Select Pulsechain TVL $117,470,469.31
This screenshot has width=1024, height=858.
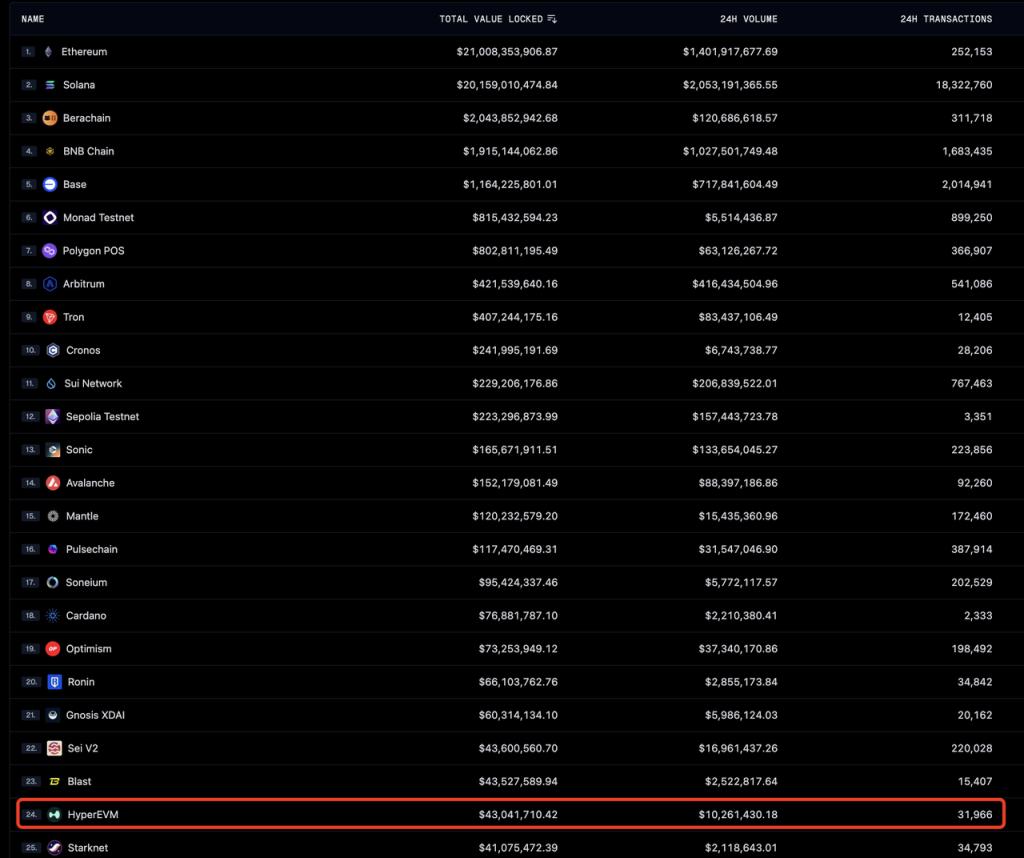515,550
